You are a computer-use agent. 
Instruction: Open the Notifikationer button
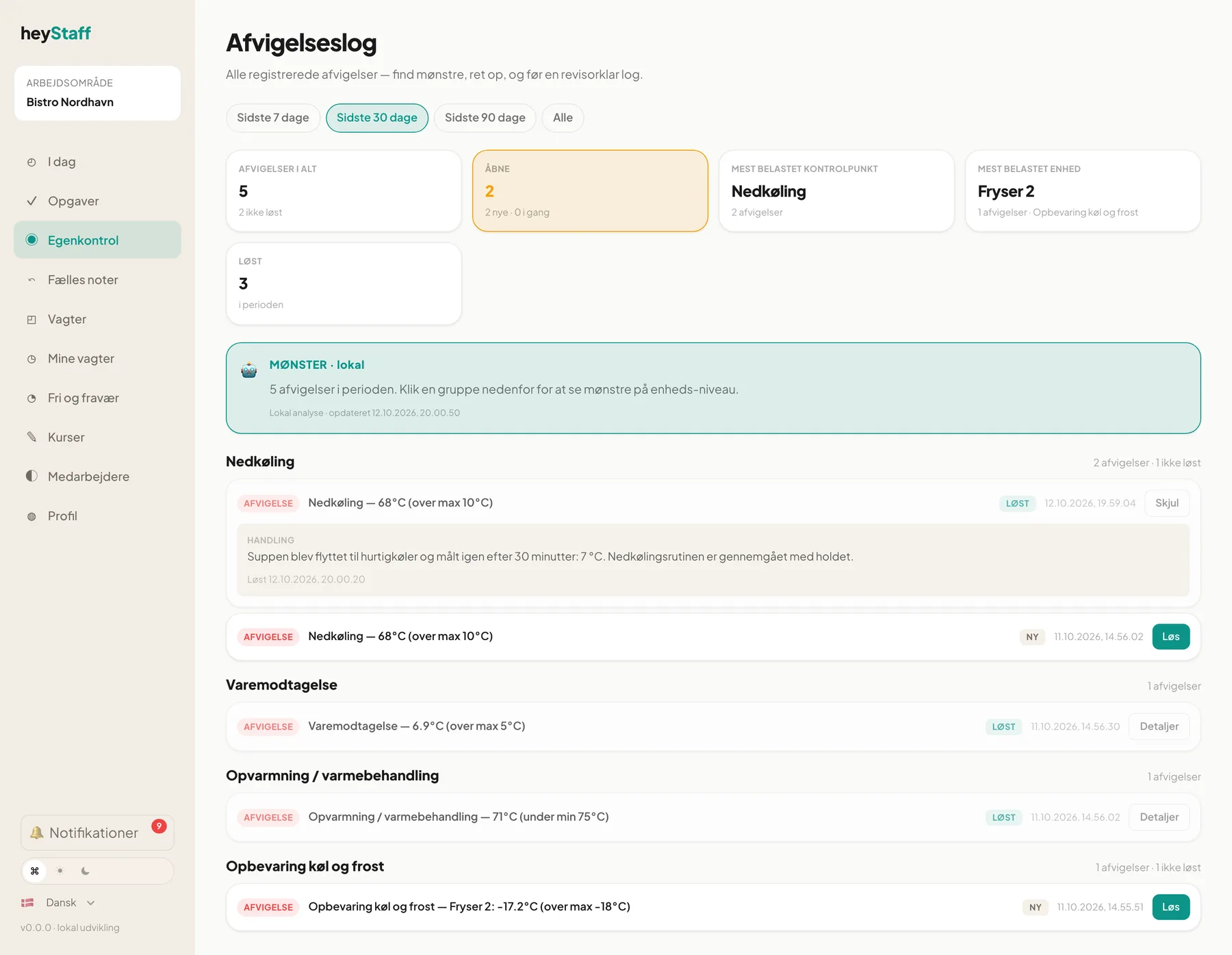(97, 832)
